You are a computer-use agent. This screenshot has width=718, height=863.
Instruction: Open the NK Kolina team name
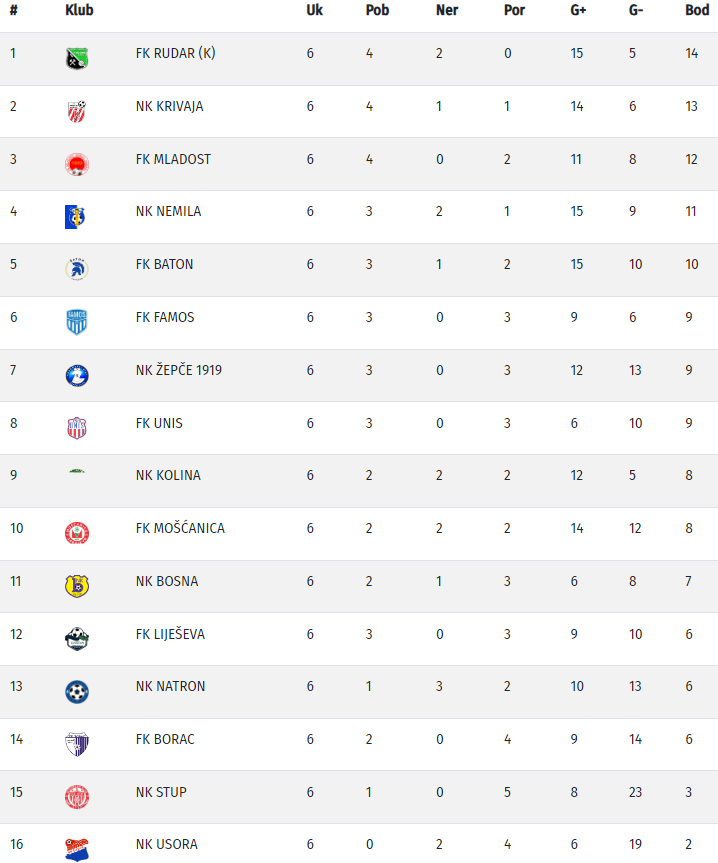pyautogui.click(x=168, y=475)
